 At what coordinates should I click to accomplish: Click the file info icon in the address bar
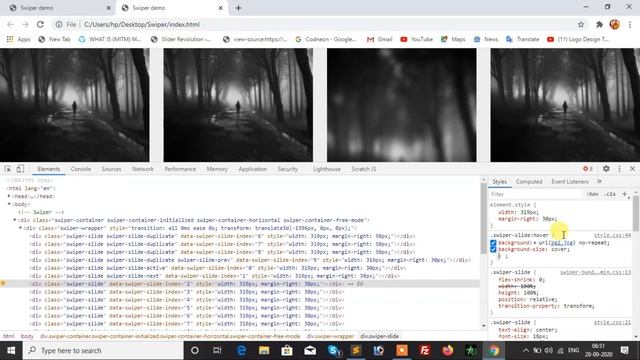[59, 24]
